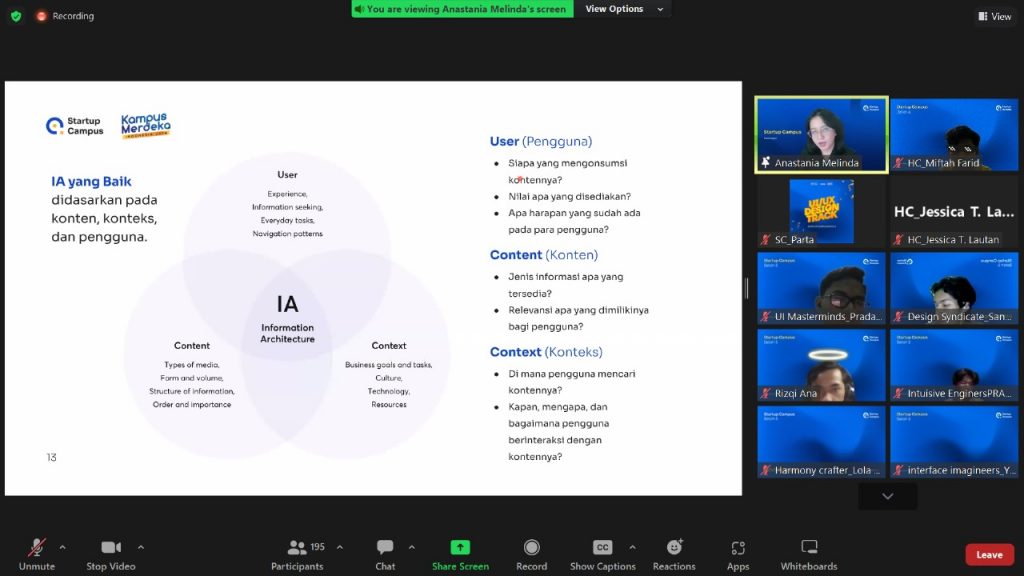The width and height of the screenshot is (1024, 576).
Task: Click the divider handle beside shared screen
Action: coord(747,288)
